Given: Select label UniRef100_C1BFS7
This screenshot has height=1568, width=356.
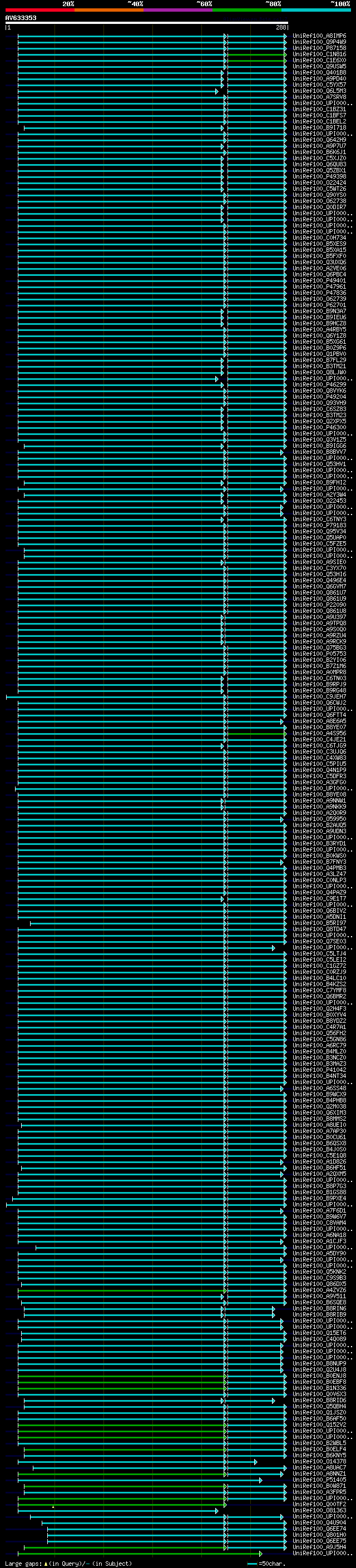Looking at the screenshot, I should [x=319, y=116].
